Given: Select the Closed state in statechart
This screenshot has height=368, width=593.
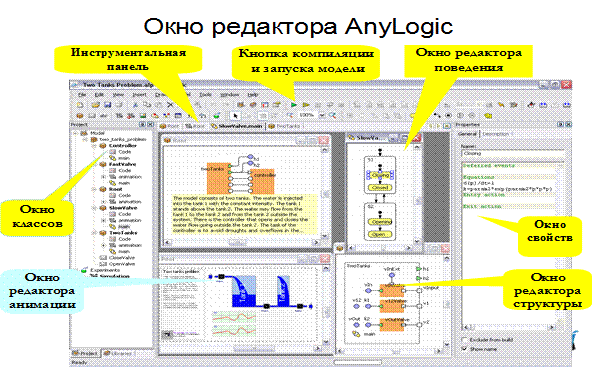Looking at the screenshot, I should [x=380, y=187].
